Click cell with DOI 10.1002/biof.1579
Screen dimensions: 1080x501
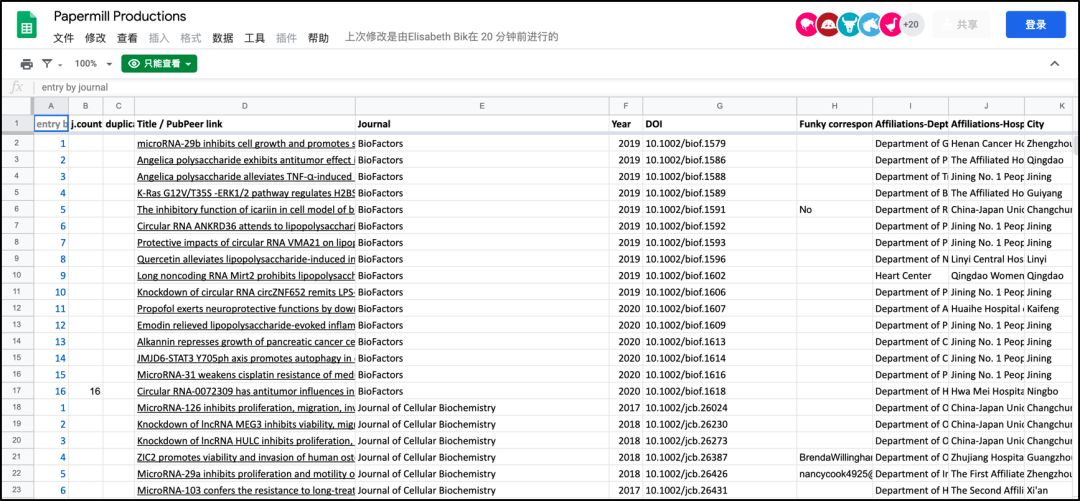[x=720, y=144]
